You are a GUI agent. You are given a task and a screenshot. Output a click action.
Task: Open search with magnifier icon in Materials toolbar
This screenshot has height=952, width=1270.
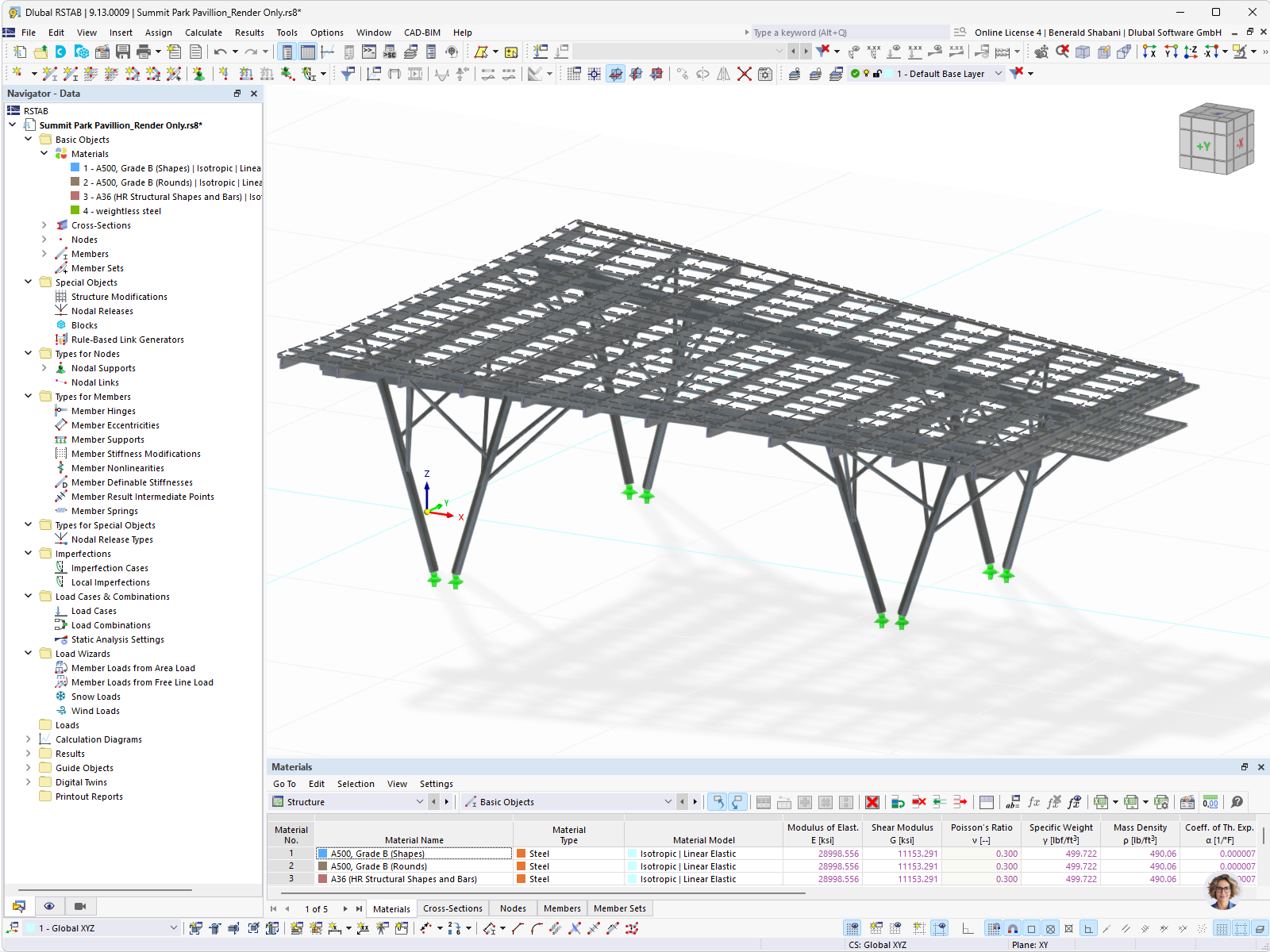point(1236,802)
